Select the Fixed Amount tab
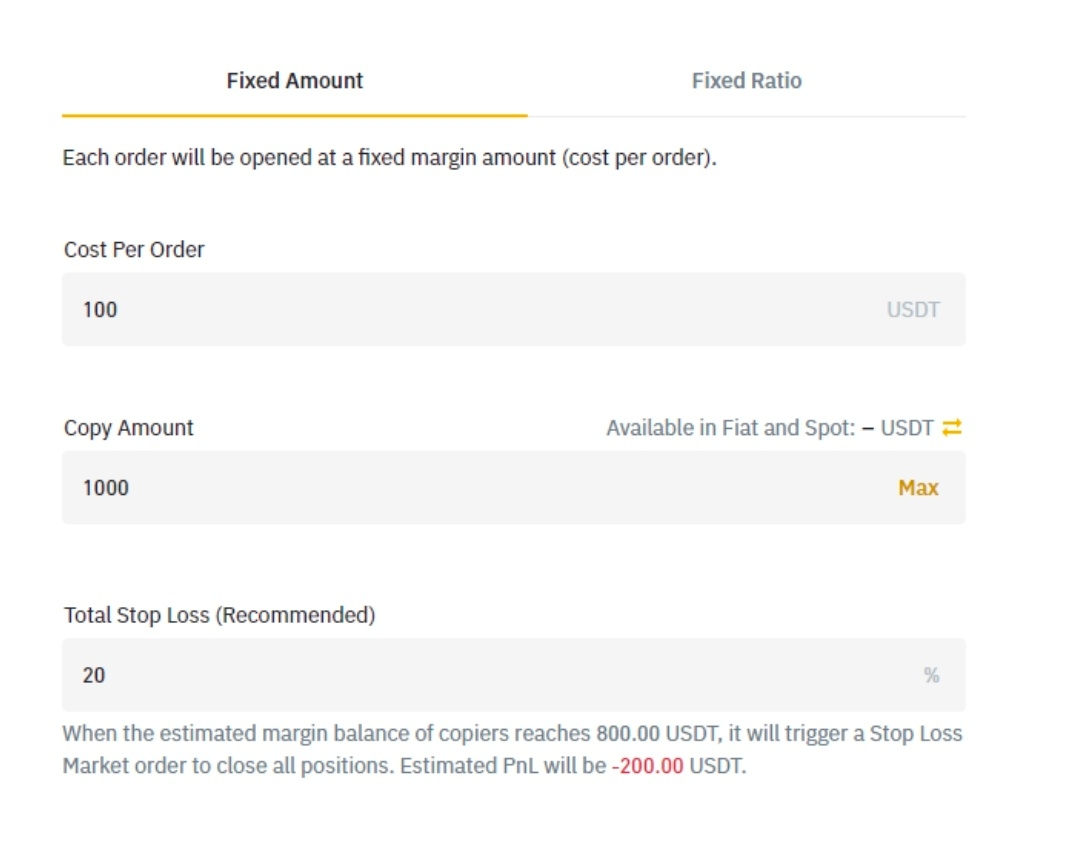1080x861 pixels. click(294, 81)
